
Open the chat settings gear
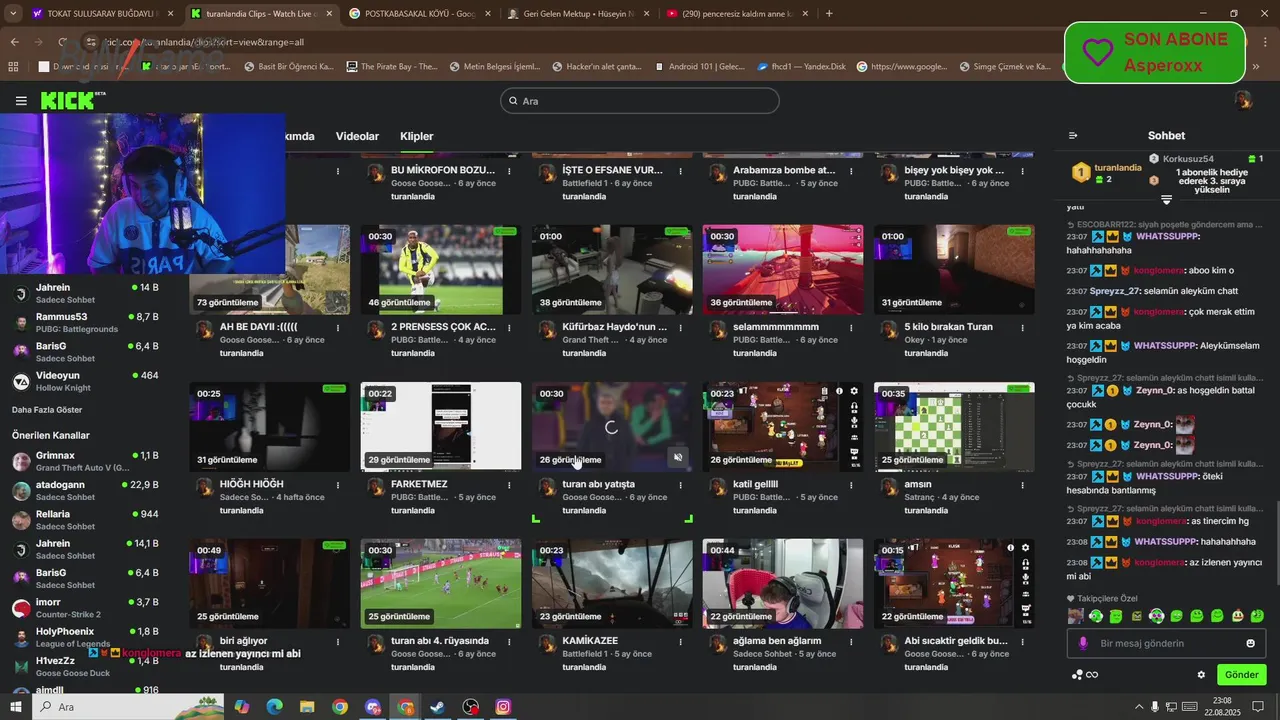point(1201,675)
